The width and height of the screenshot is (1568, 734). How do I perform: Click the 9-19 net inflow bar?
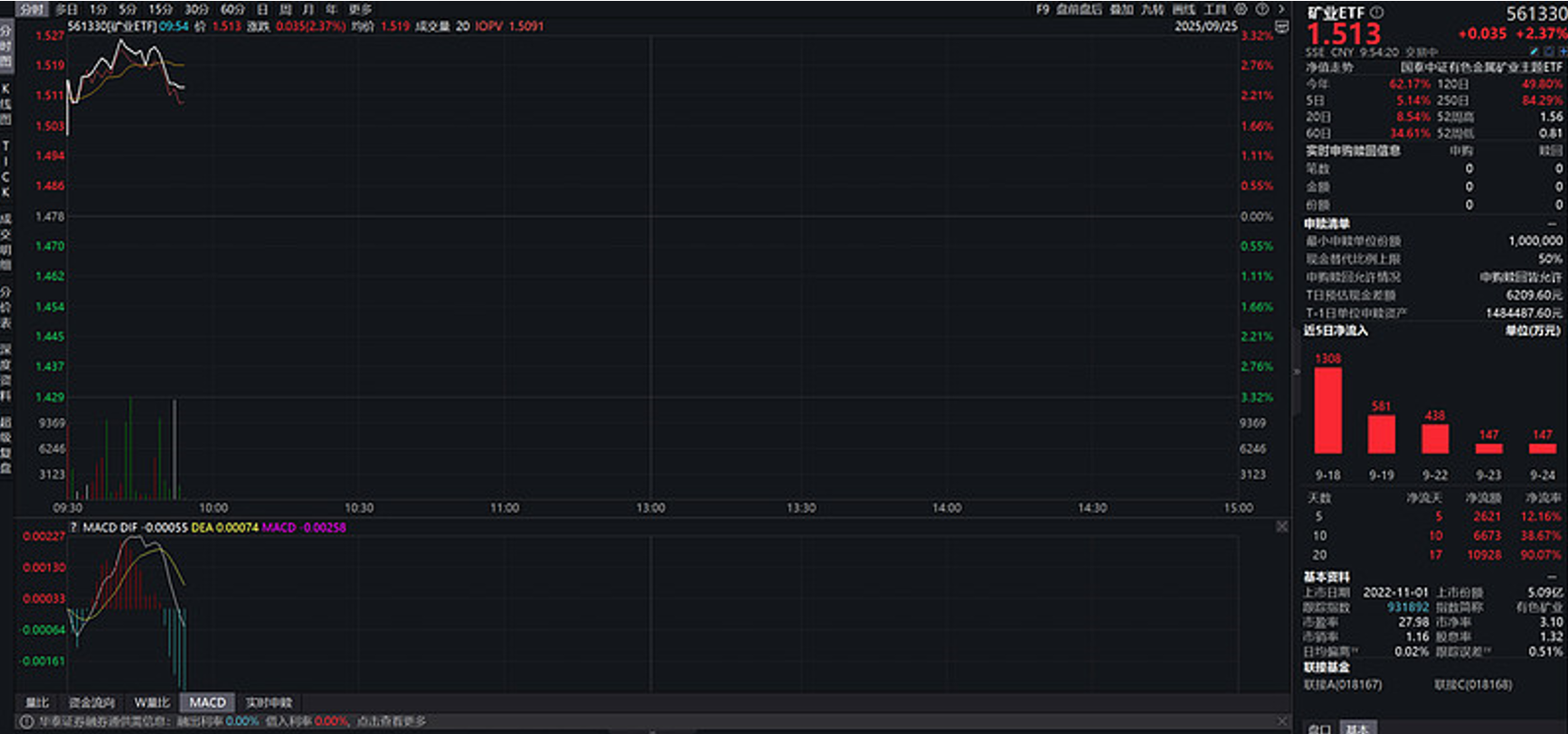(1381, 434)
